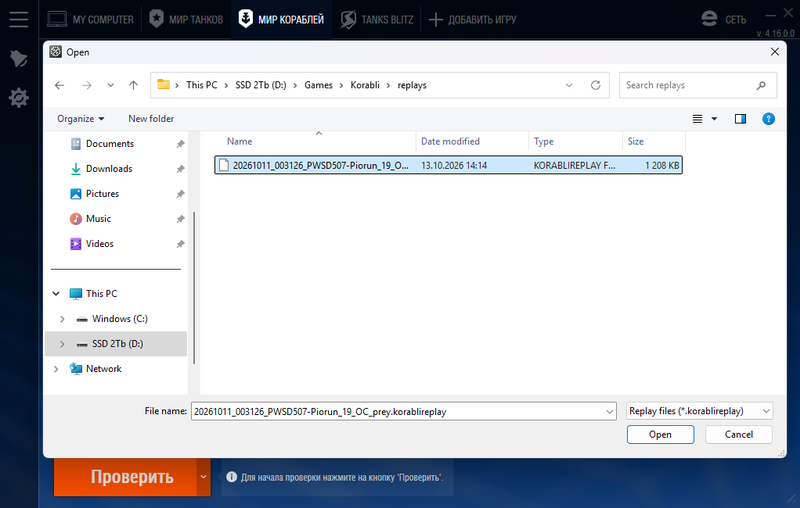Viewport: 800px width, 508px height.
Task: Click Korabli in address breadcrumb
Action: click(x=365, y=85)
